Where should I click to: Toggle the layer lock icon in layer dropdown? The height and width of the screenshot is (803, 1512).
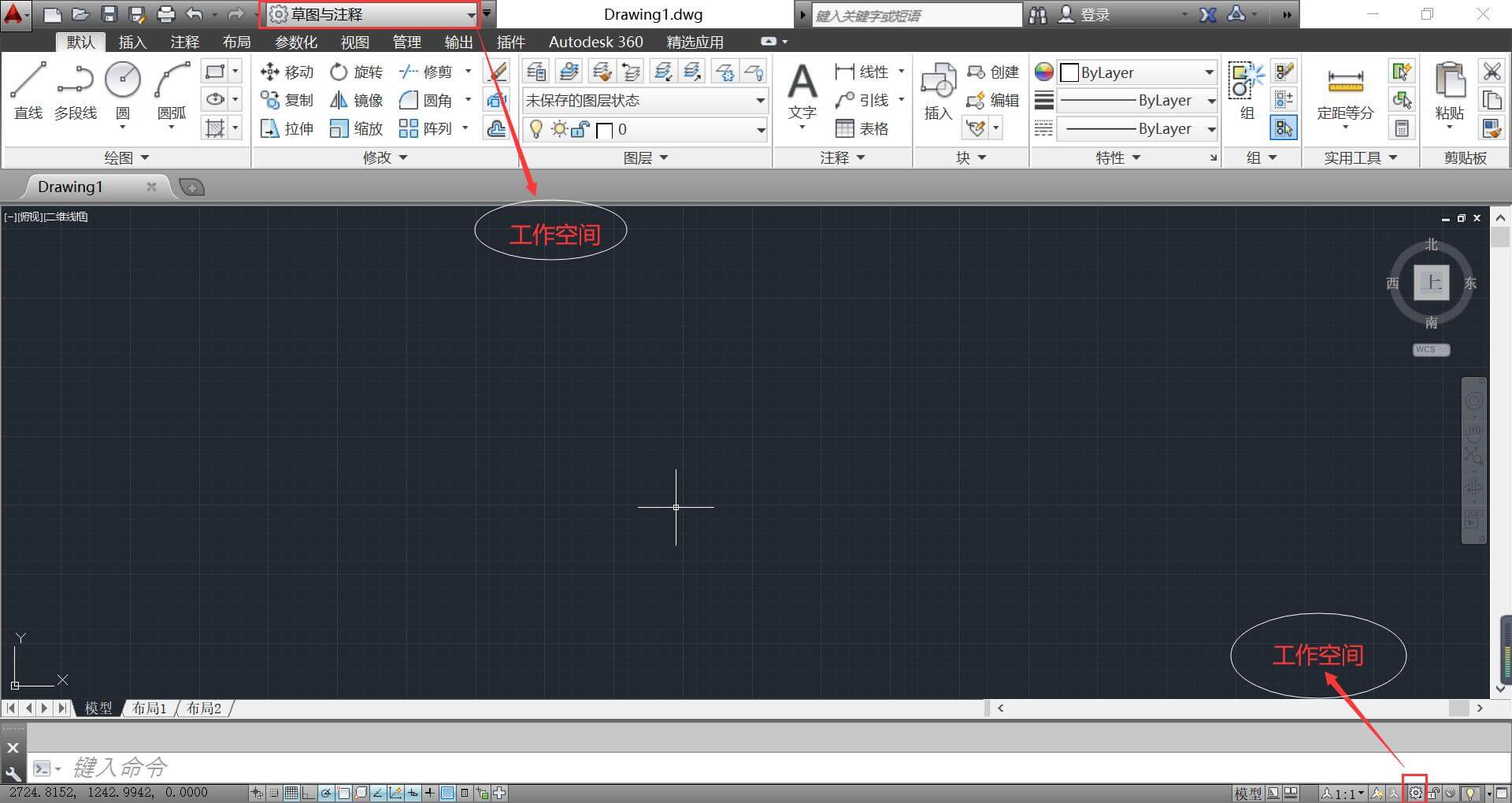580,129
